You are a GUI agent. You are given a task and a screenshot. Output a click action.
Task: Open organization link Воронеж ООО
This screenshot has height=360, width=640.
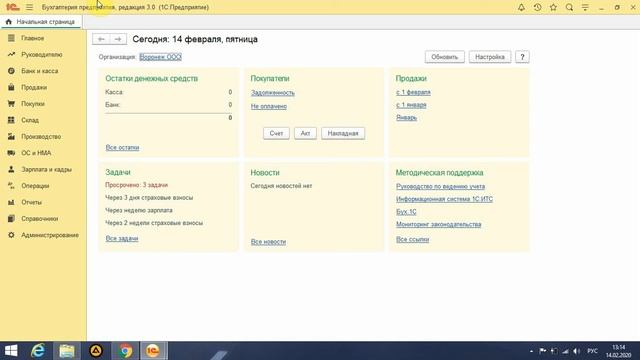pyautogui.click(x=160, y=57)
